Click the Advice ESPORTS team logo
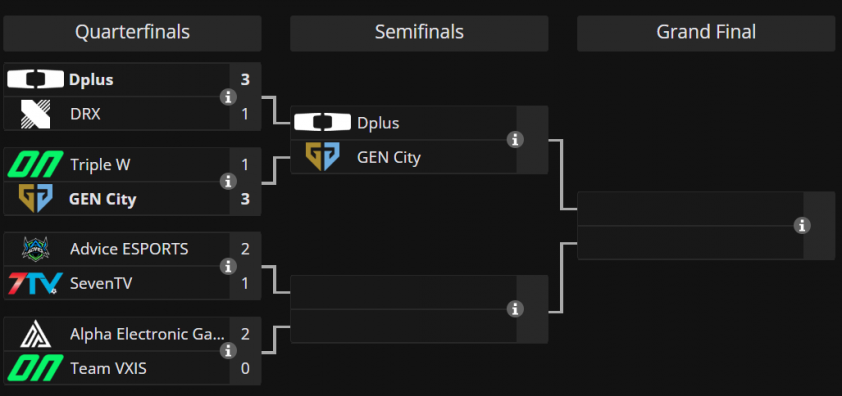The image size is (842, 396). click(35, 249)
